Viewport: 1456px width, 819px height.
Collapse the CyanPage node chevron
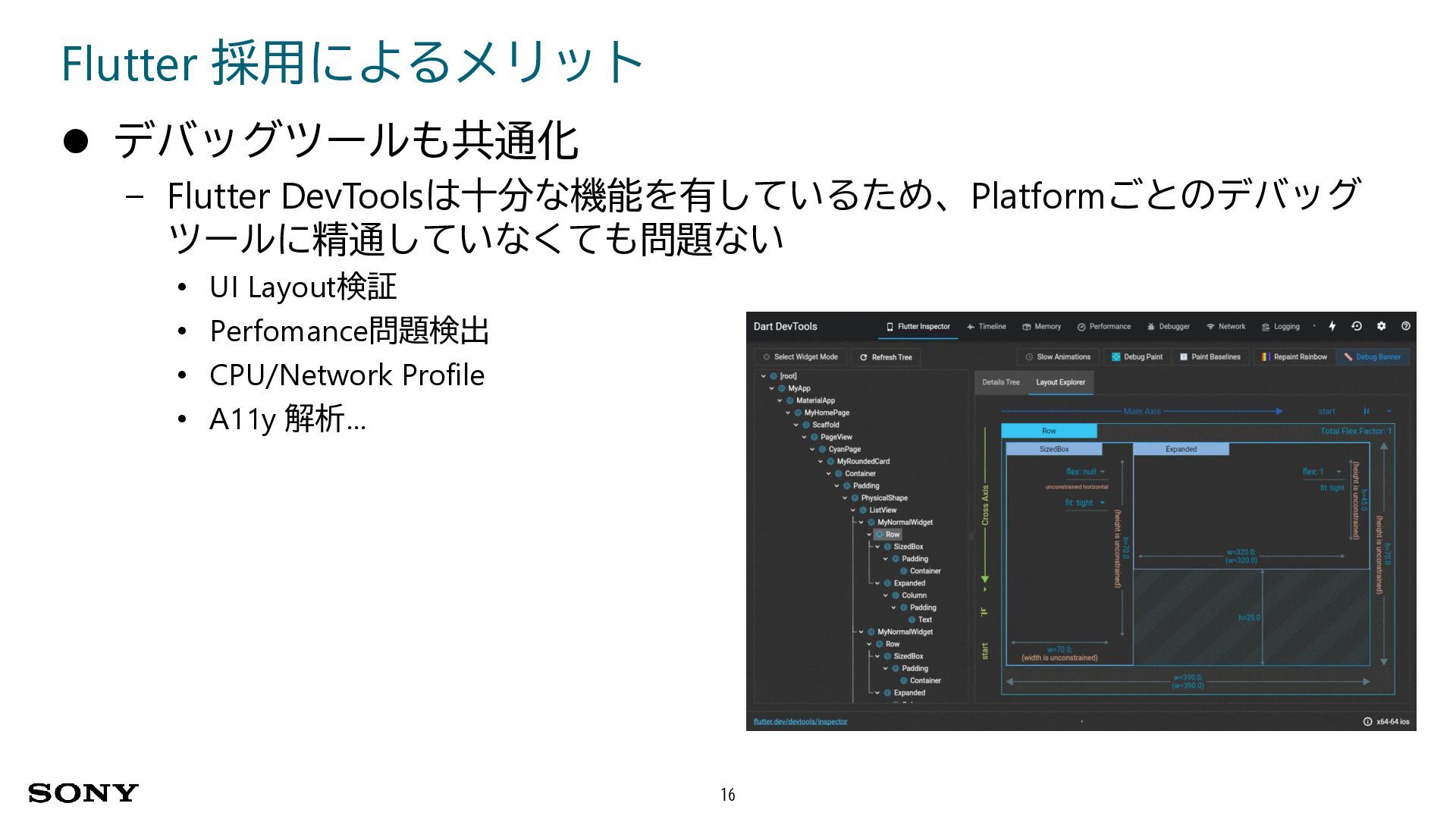tap(812, 449)
